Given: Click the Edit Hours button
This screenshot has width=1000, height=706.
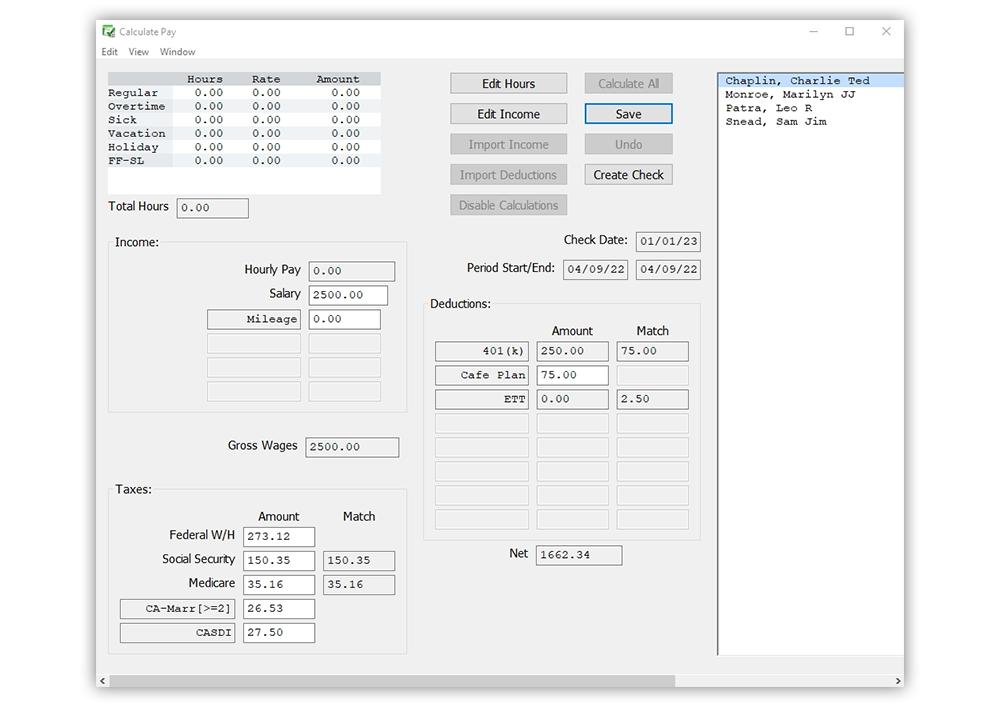Looking at the screenshot, I should coord(510,83).
